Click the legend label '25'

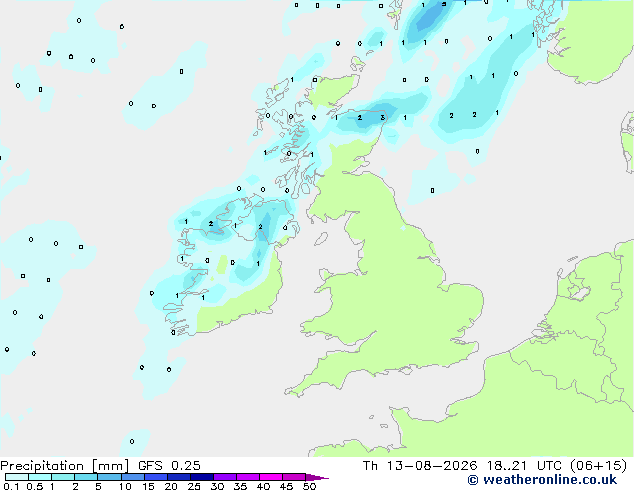tap(194, 486)
